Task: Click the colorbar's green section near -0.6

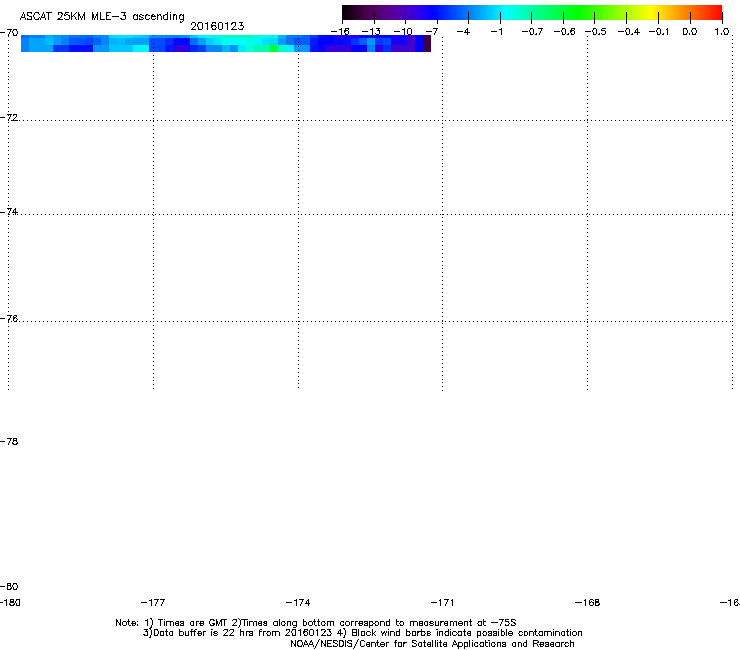Action: pos(563,12)
